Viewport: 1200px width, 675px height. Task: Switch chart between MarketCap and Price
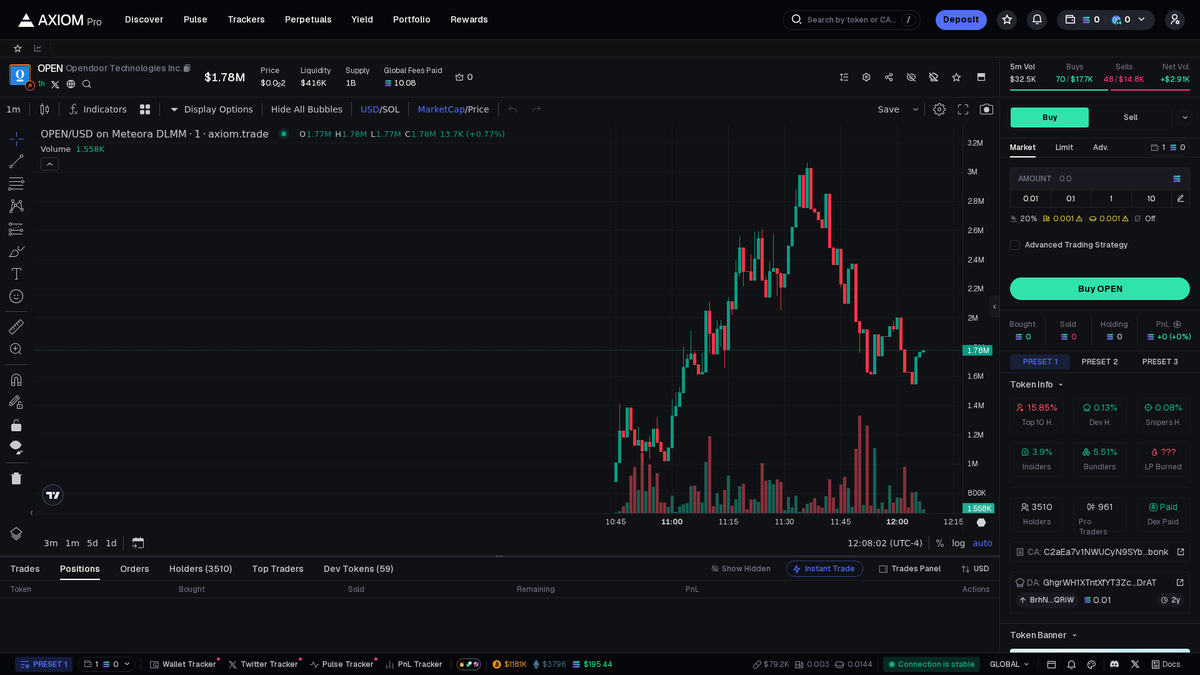pos(453,109)
